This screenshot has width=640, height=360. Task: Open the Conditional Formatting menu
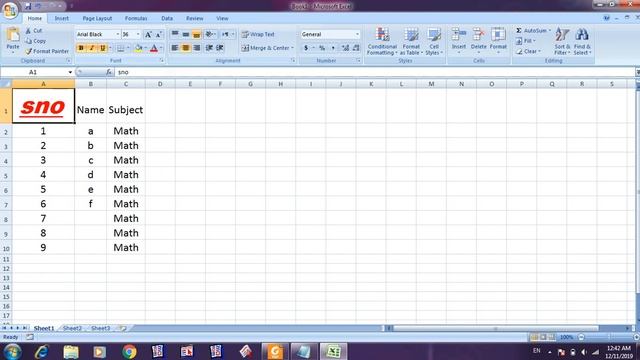coord(382,41)
